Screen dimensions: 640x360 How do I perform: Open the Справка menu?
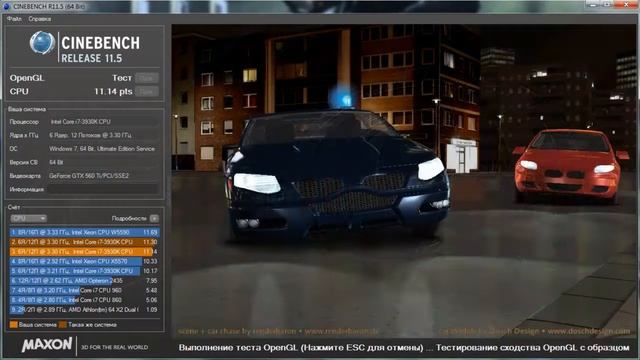click(40, 19)
